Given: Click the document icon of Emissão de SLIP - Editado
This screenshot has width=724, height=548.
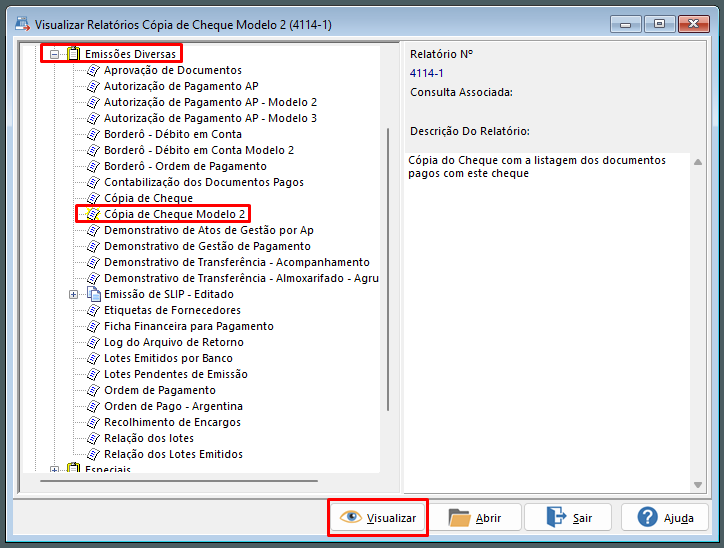Looking at the screenshot, I should (94, 294).
